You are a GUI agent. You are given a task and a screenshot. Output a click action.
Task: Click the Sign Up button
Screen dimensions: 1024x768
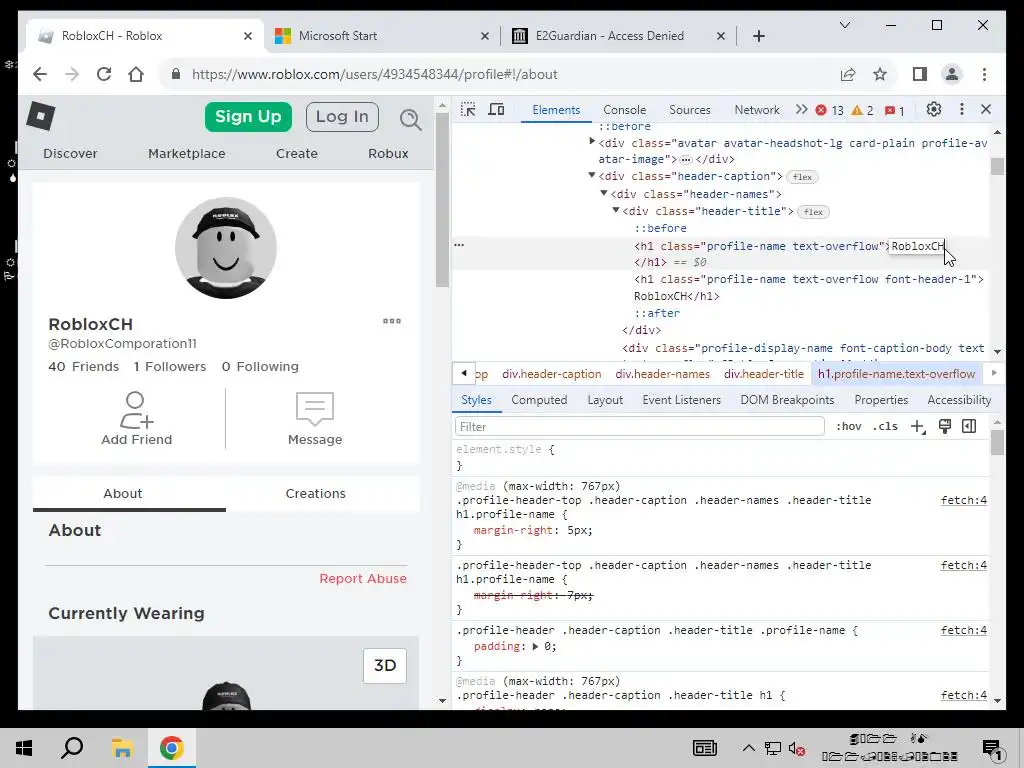[x=248, y=117]
